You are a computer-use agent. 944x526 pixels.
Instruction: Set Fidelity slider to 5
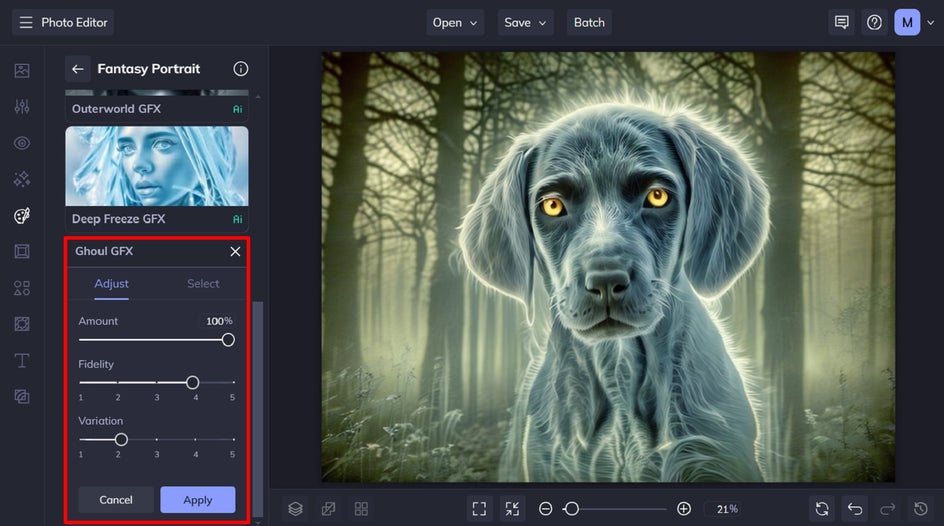point(233,382)
